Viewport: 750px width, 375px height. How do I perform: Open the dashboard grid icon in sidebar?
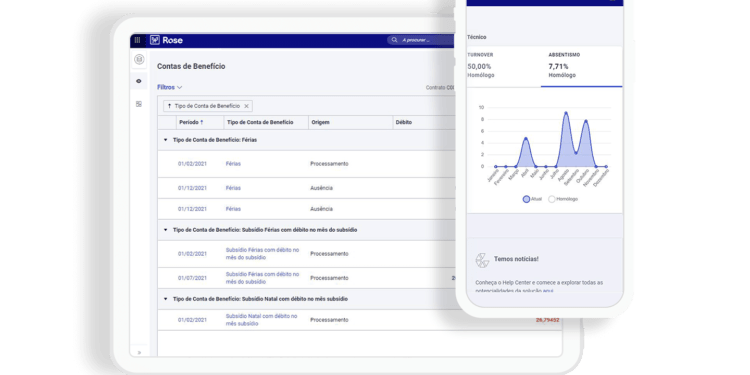click(x=139, y=104)
